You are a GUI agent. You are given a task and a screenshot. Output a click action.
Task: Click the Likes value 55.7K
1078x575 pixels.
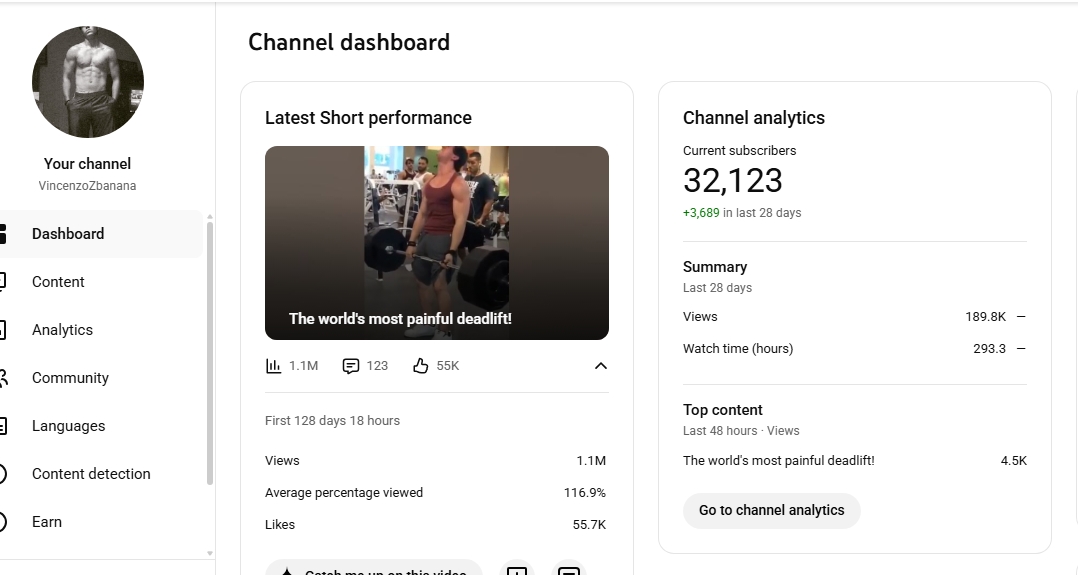click(589, 525)
